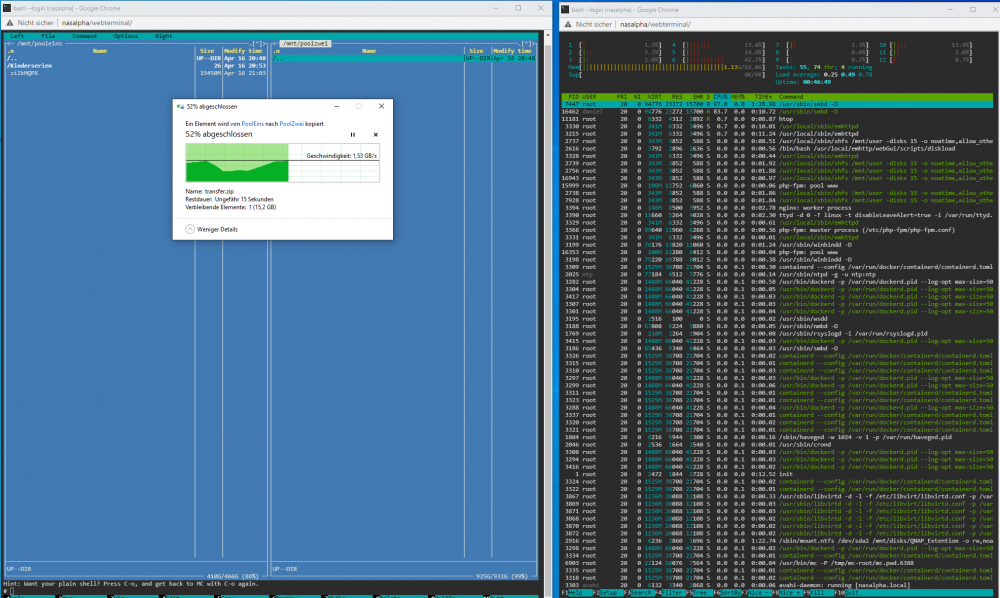This screenshot has height=598, width=1000.
Task: Open the Options menu in Midnight Commander
Action: click(126, 36)
